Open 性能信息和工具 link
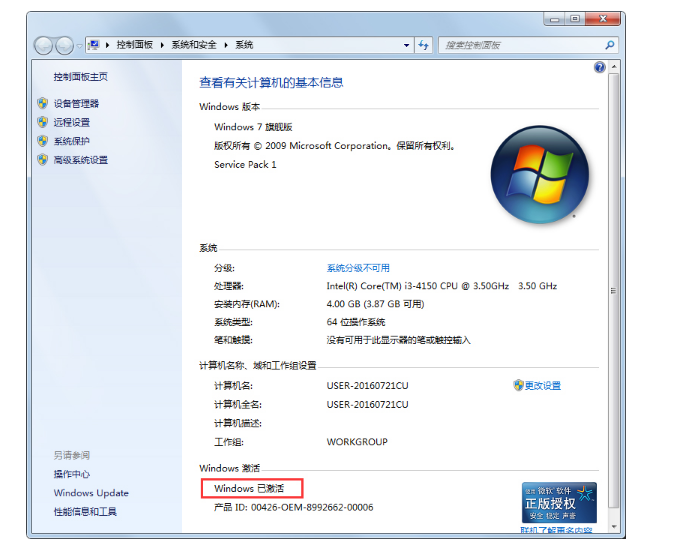The image size is (700, 550). [85, 512]
